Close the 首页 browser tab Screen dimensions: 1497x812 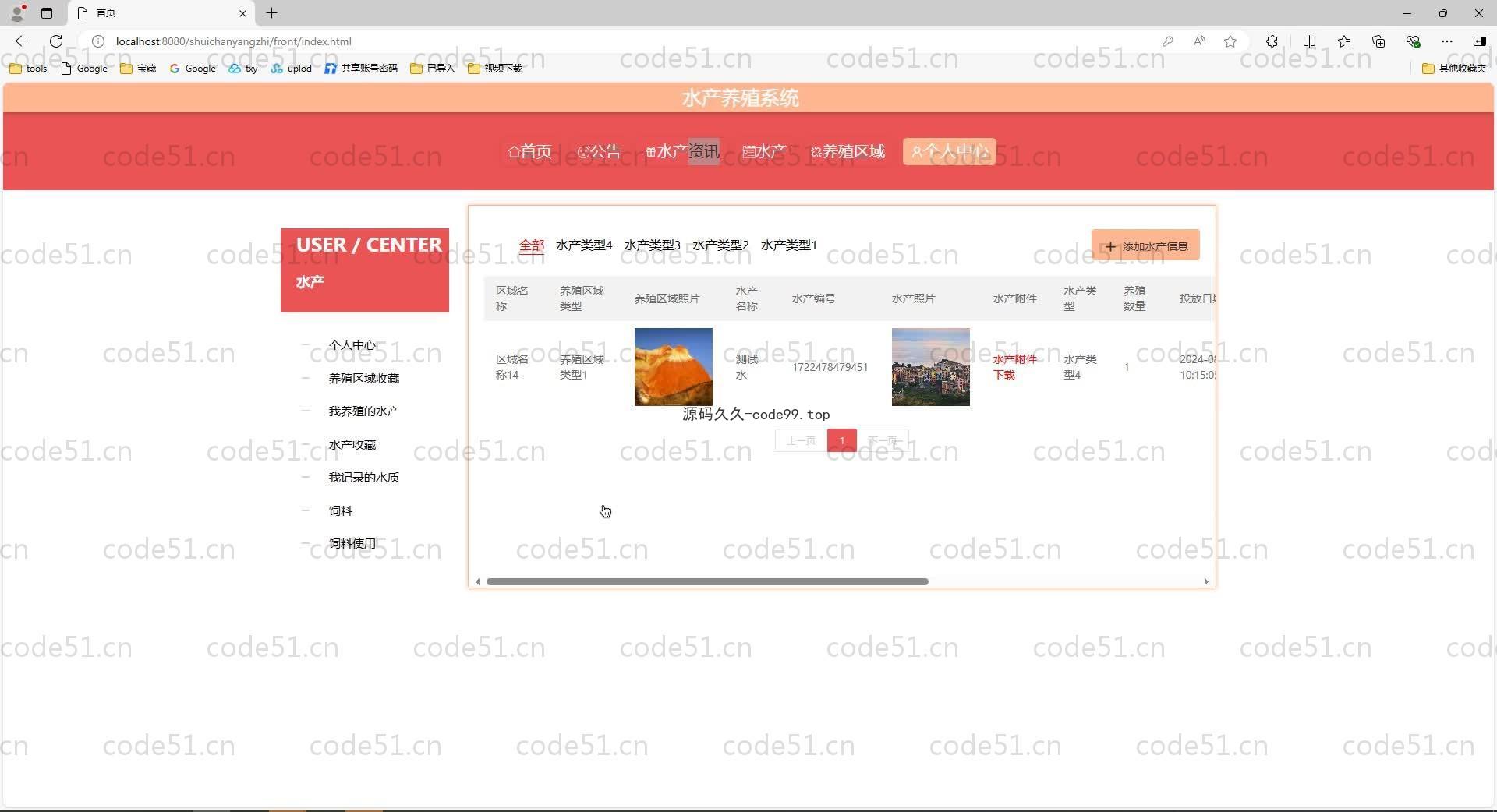coord(242,13)
